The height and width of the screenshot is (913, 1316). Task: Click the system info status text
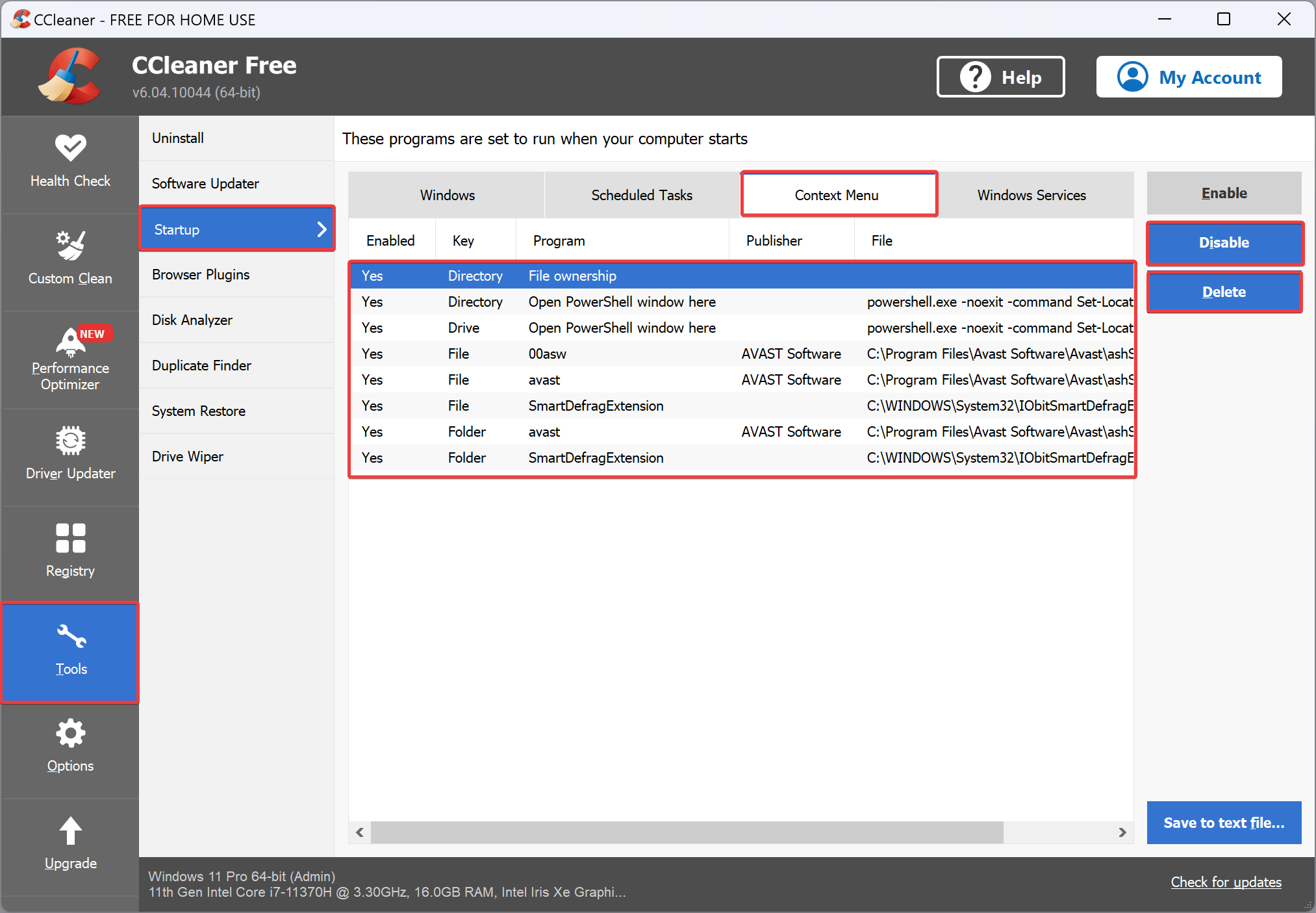(x=387, y=884)
